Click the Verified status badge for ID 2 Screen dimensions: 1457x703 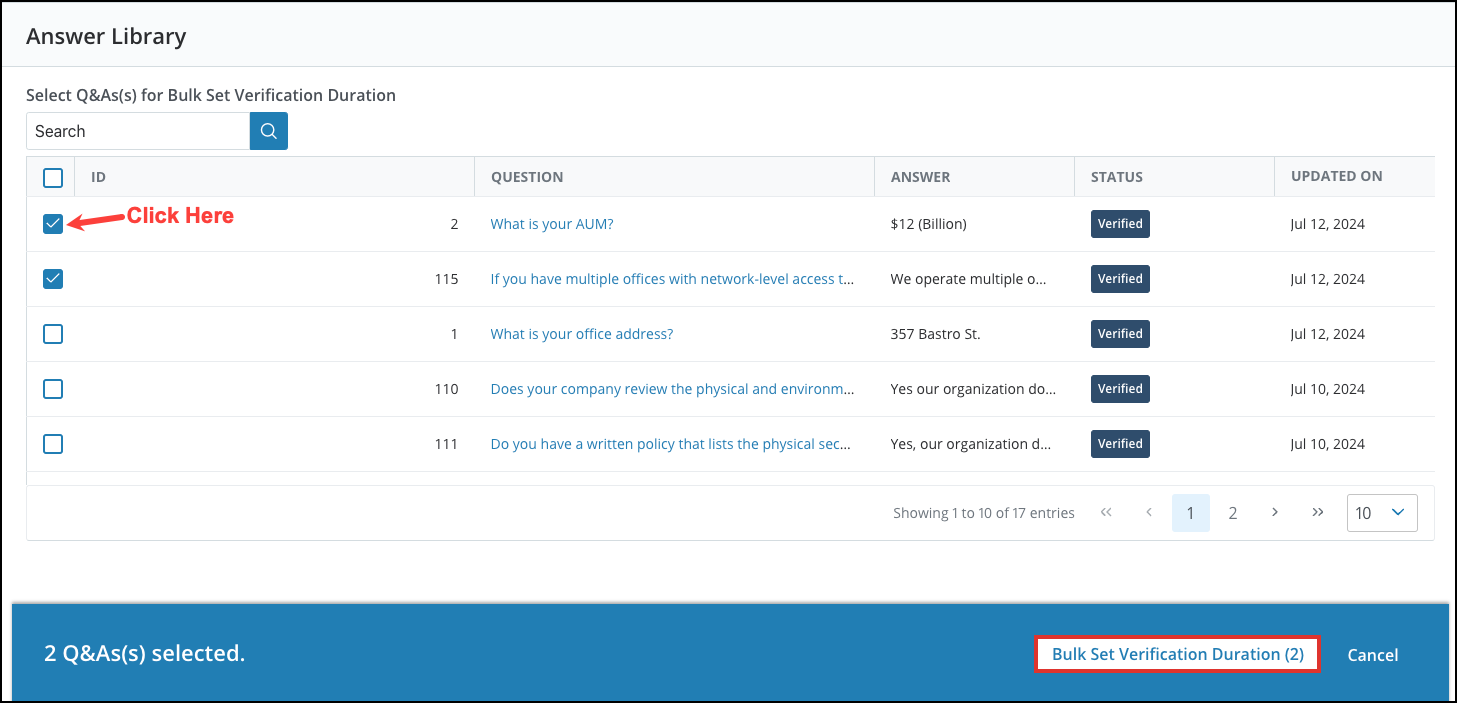(1119, 223)
